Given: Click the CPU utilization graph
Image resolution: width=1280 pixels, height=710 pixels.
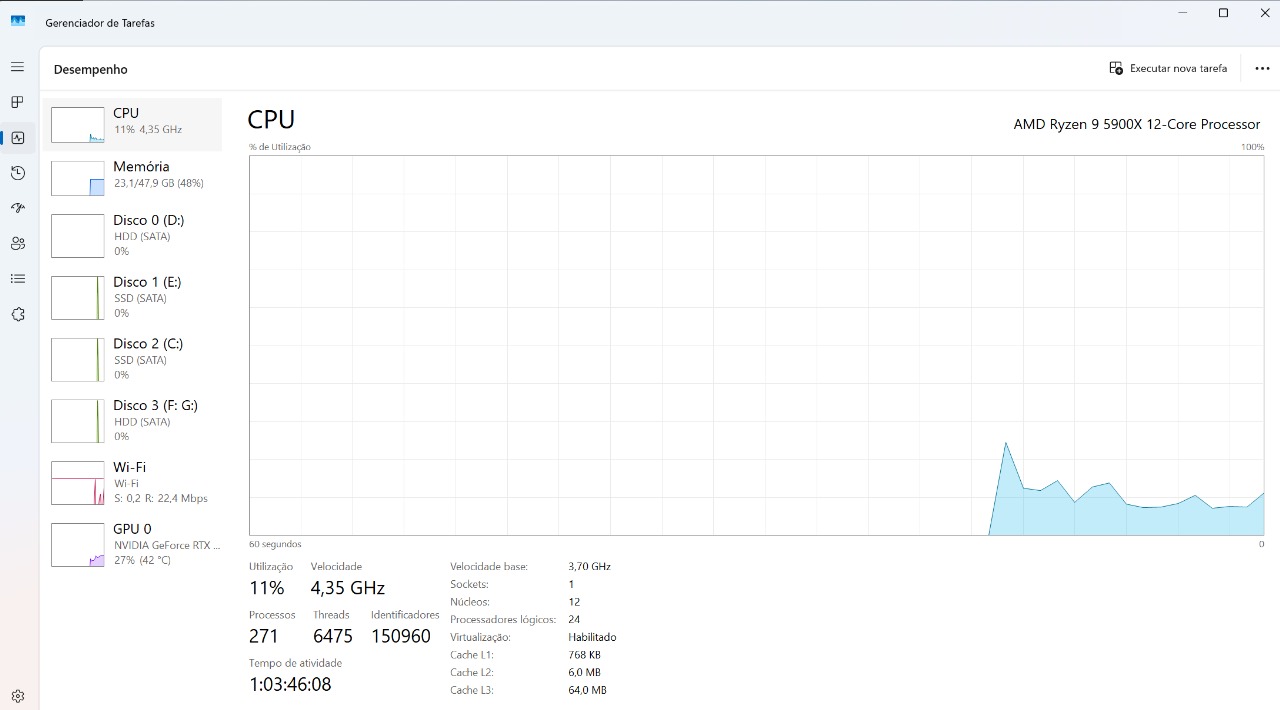Looking at the screenshot, I should pyautogui.click(x=756, y=345).
